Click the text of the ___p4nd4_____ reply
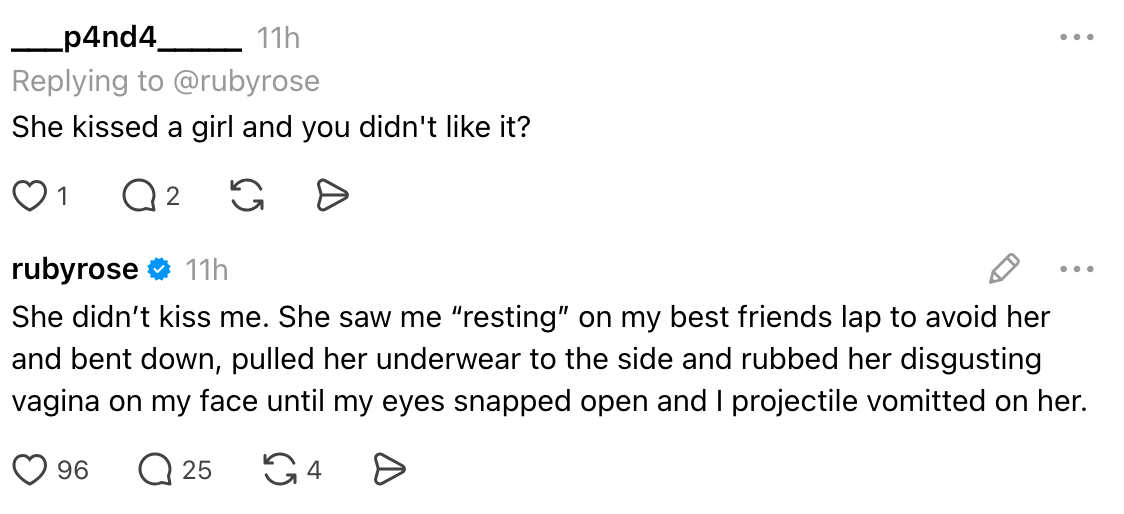 [270, 128]
